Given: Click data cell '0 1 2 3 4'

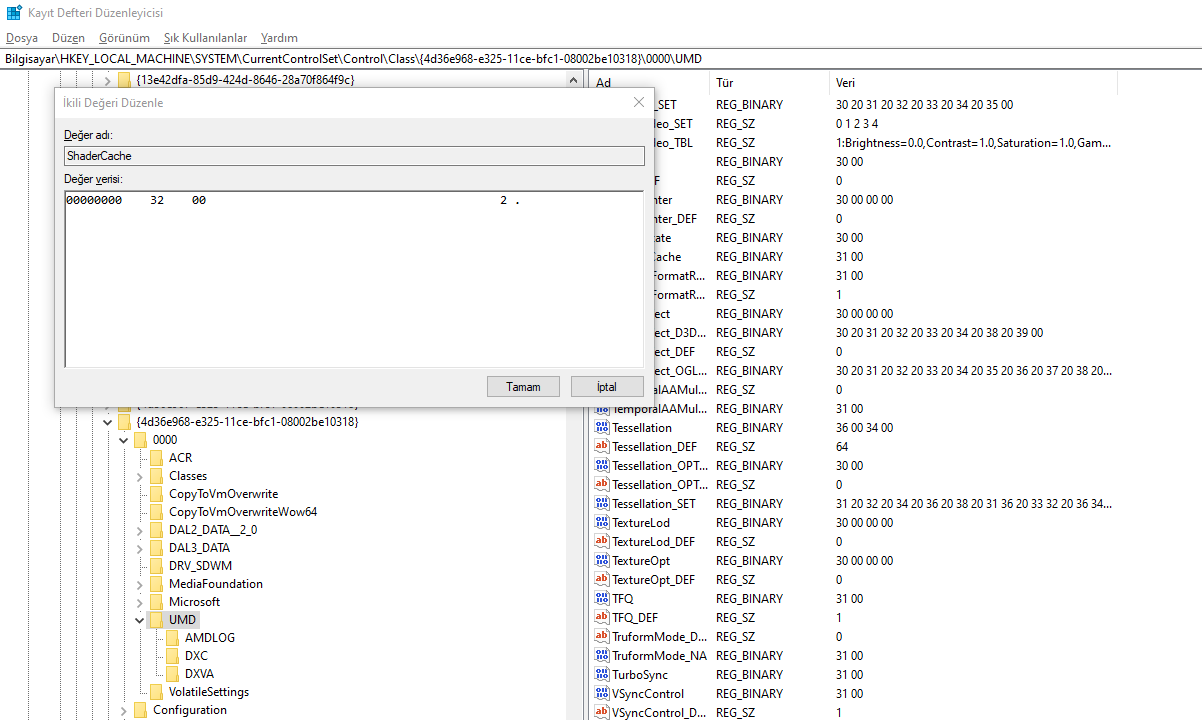Looking at the screenshot, I should [x=857, y=123].
